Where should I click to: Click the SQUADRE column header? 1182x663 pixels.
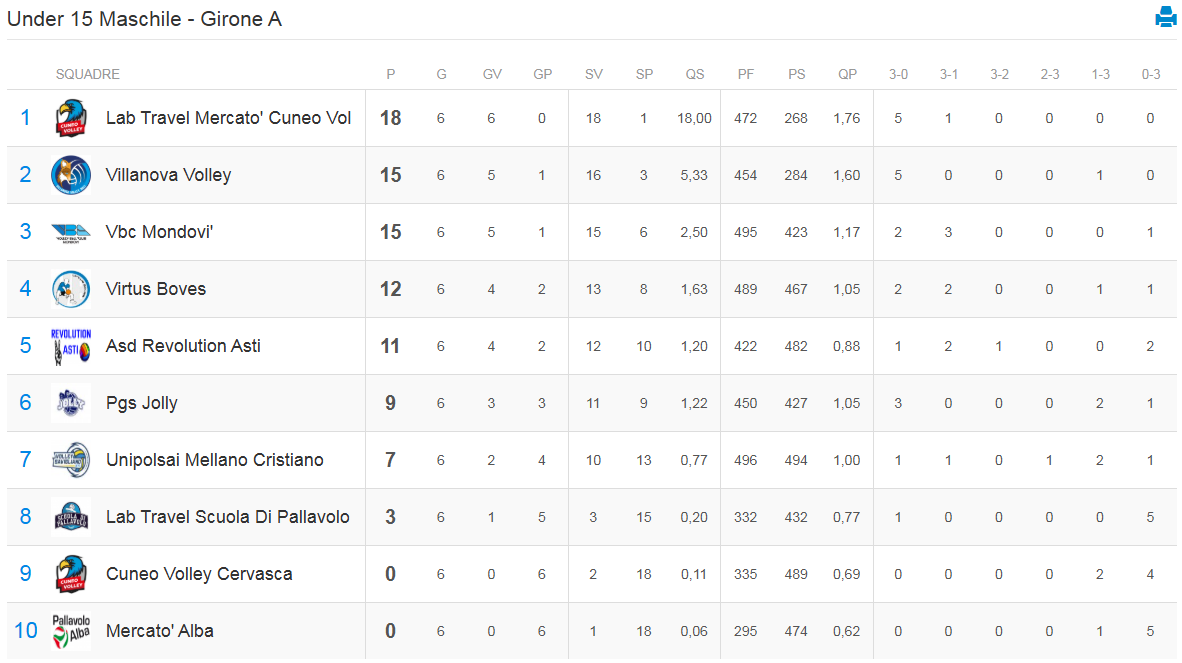click(x=88, y=74)
